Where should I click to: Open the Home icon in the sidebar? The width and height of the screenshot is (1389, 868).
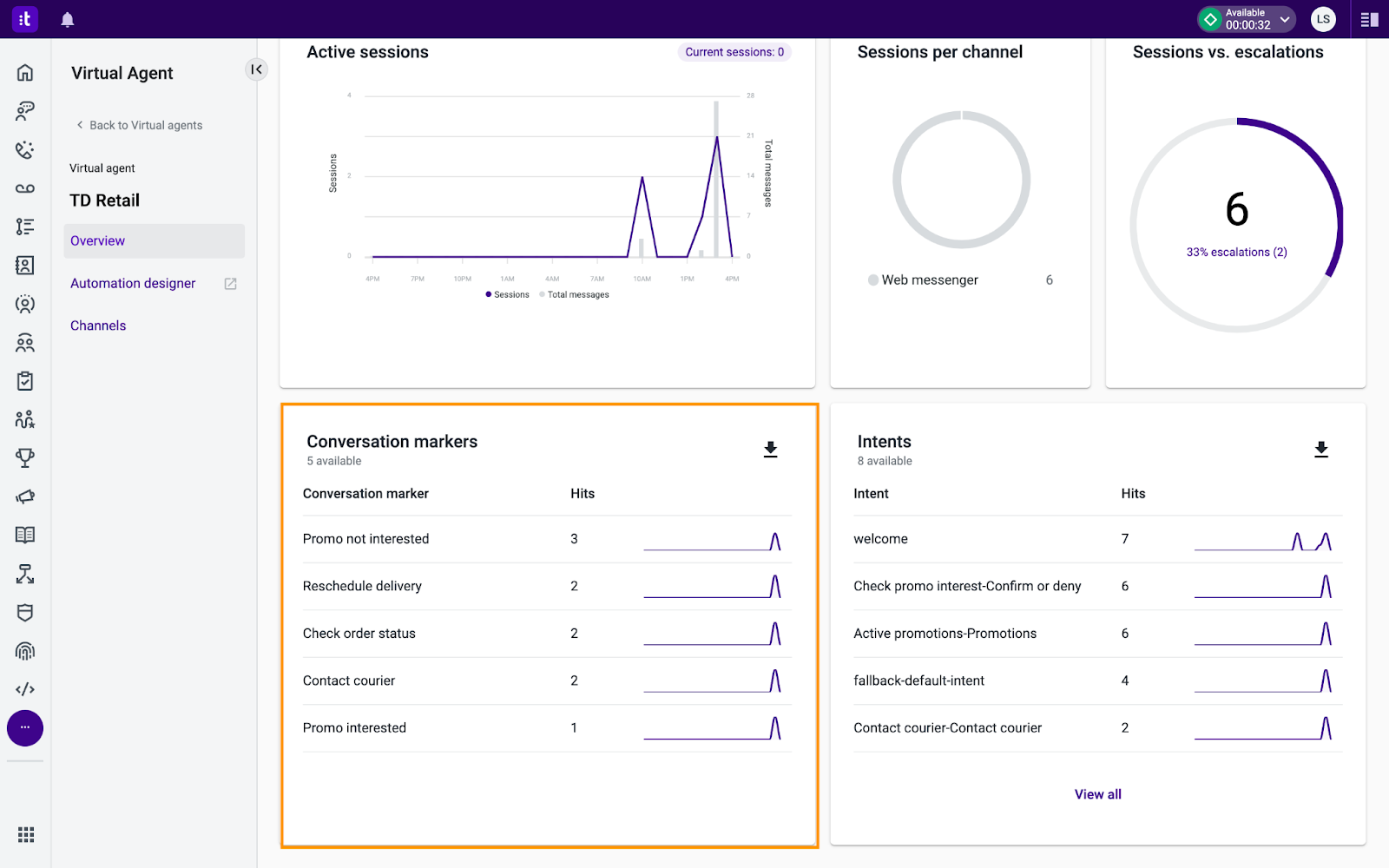(x=25, y=73)
